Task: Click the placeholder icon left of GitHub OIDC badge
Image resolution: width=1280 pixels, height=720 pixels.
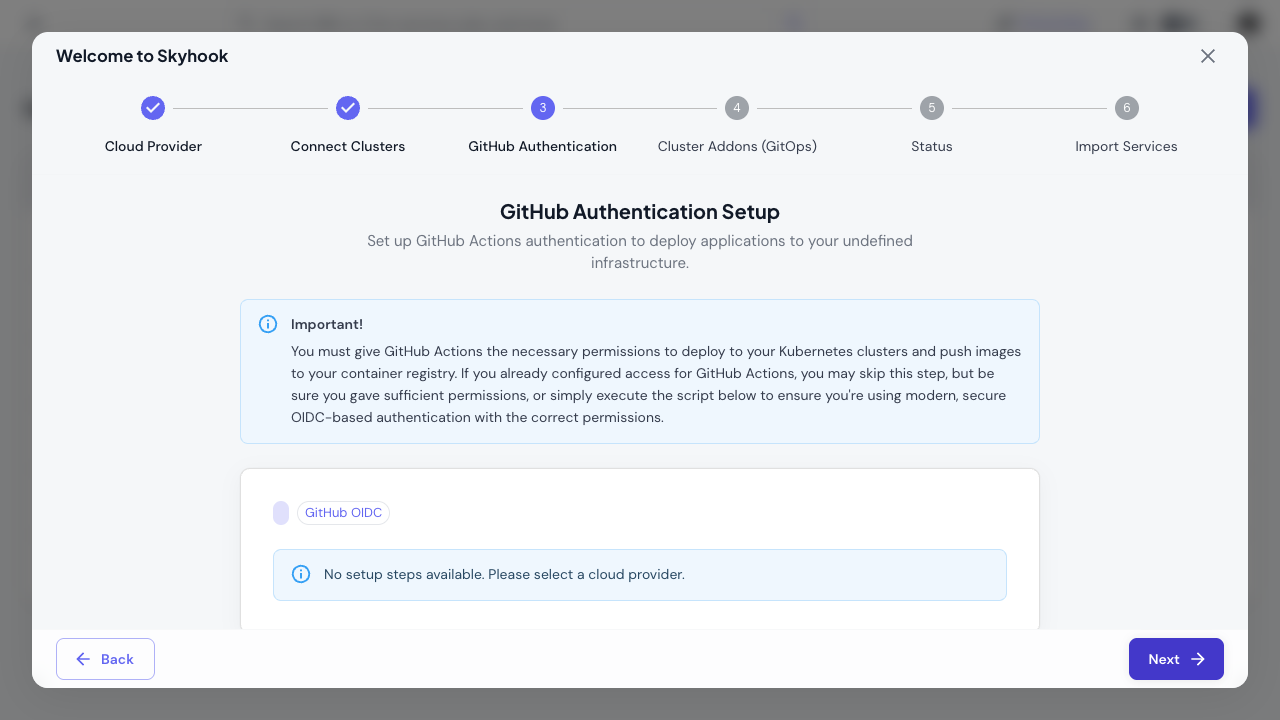Action: click(281, 512)
